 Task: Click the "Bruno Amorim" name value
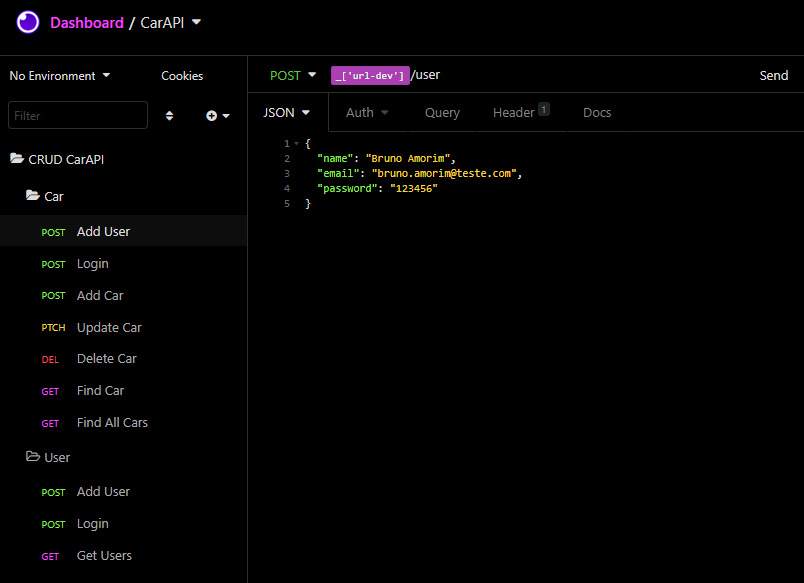click(x=408, y=158)
